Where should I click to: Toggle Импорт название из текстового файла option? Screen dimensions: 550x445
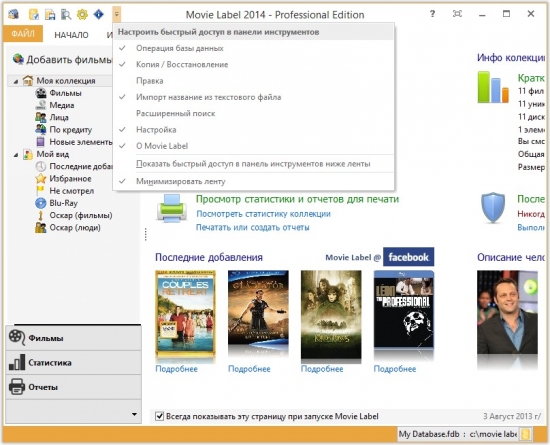pos(253,97)
